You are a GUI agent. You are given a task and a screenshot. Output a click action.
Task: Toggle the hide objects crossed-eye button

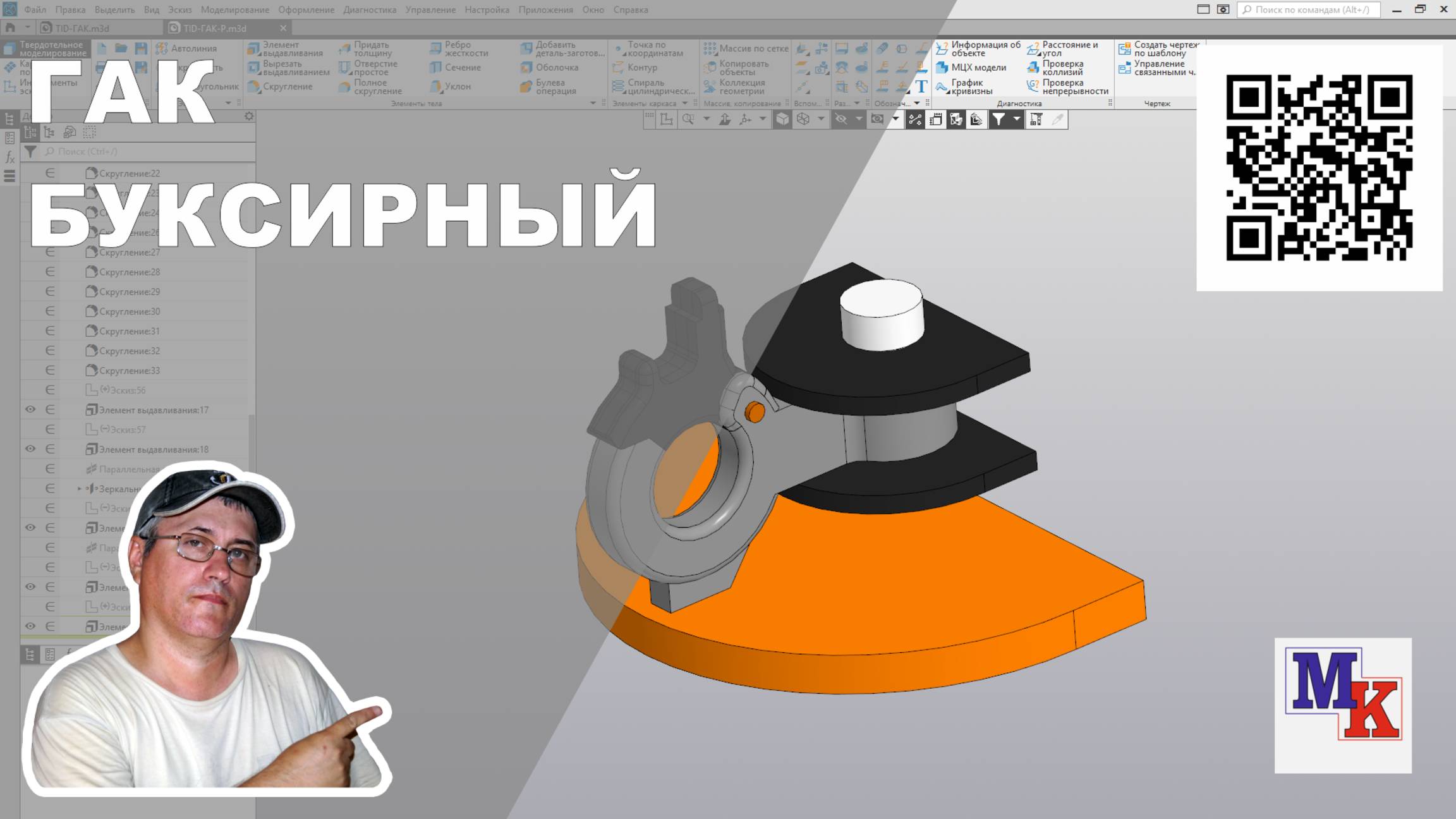841,119
